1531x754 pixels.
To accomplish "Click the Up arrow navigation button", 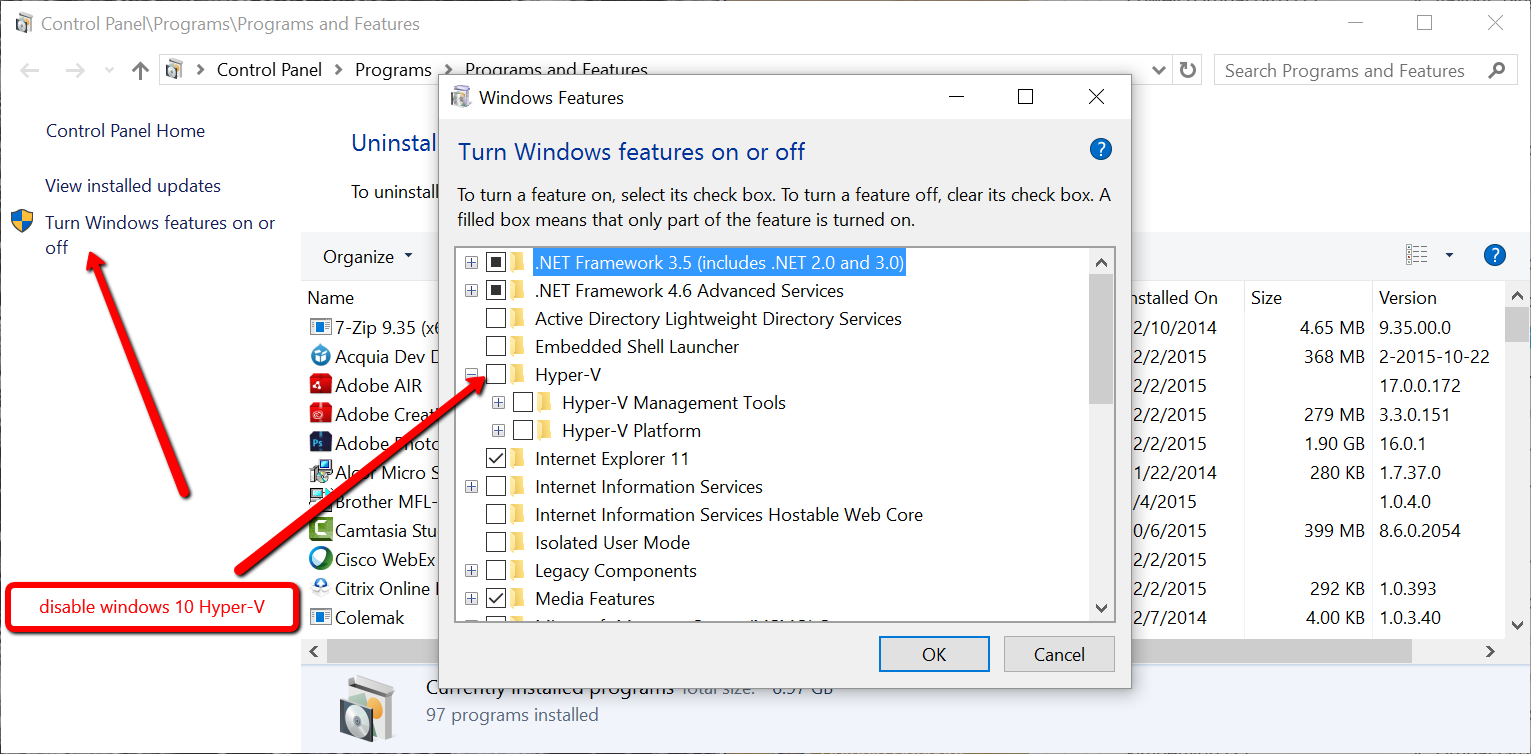I will [140, 70].
